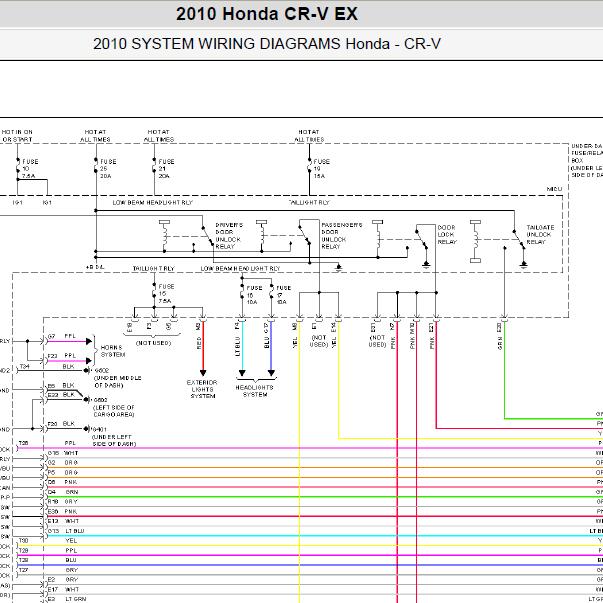Select the 'E13 WHT' wire label
This screenshot has width=603, height=603.
pos(63,521)
